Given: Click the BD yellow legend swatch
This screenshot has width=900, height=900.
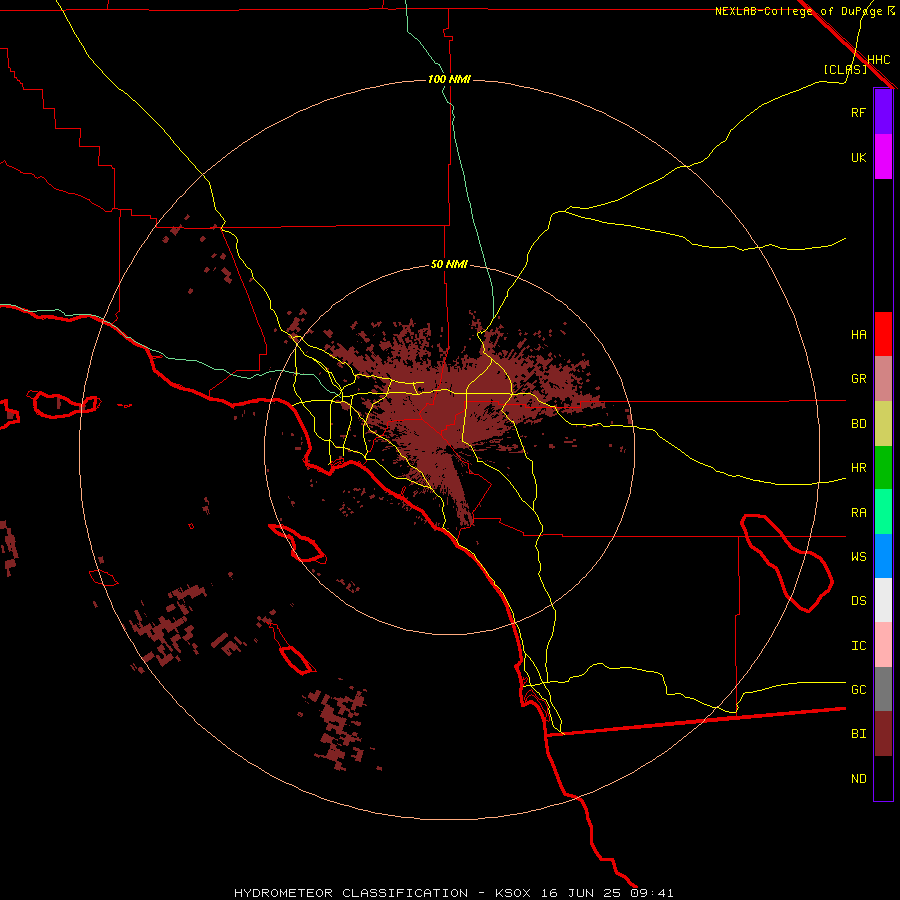Looking at the screenshot, I should pyautogui.click(x=883, y=424).
